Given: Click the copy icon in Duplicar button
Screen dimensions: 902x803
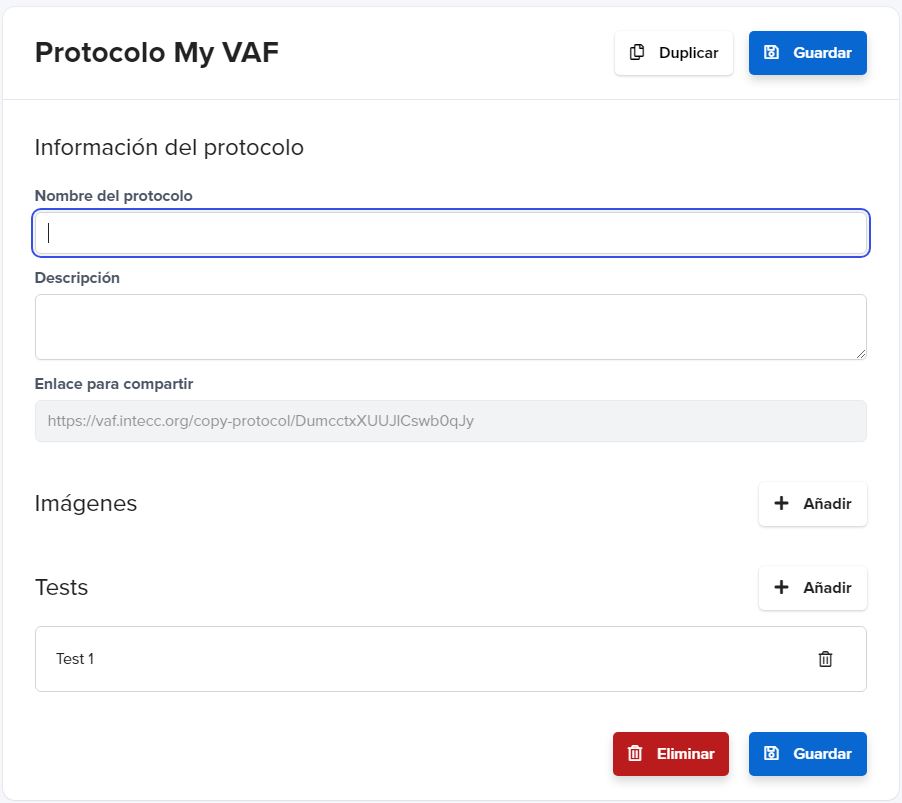Looking at the screenshot, I should 637,52.
